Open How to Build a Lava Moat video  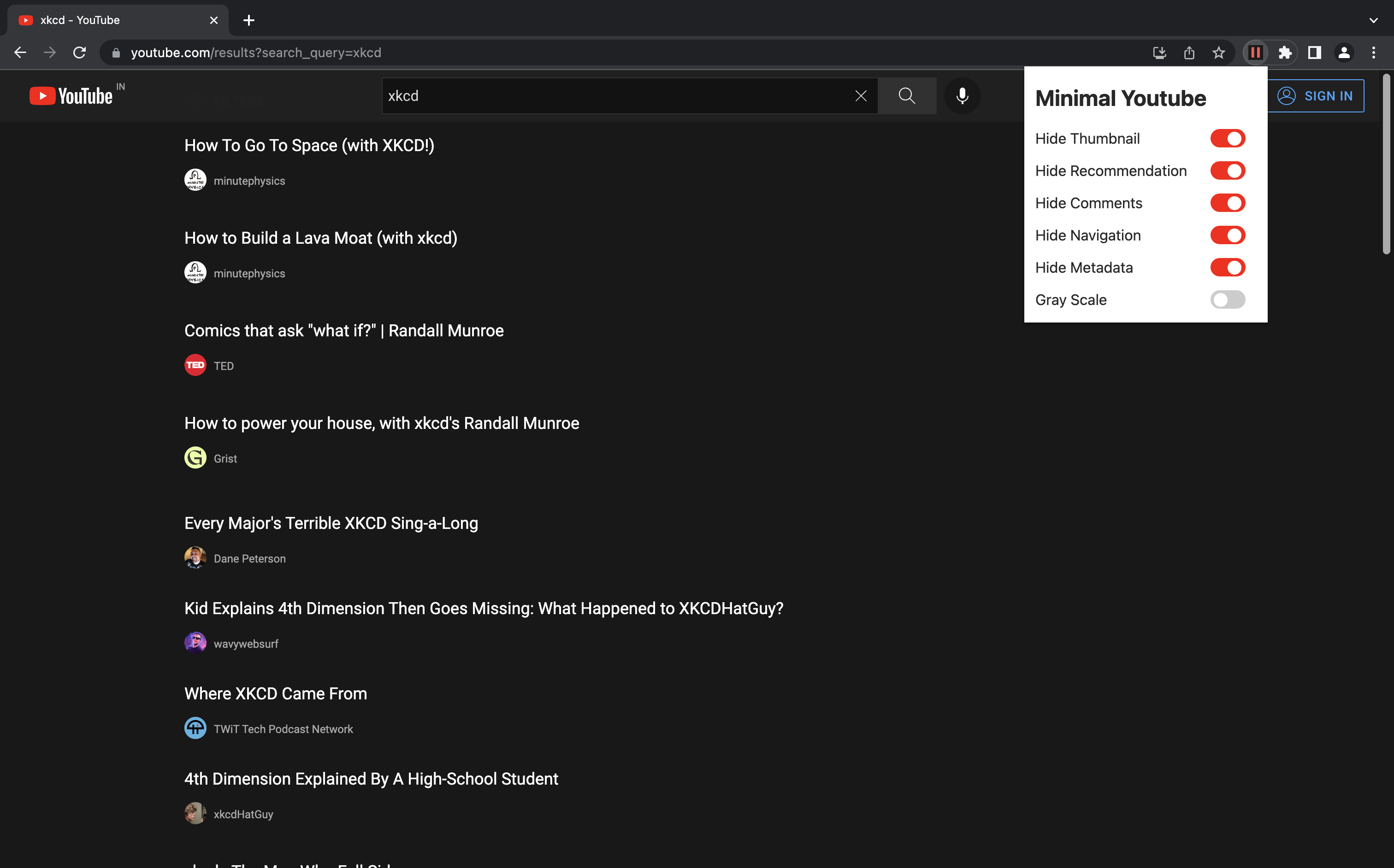pyautogui.click(x=320, y=238)
